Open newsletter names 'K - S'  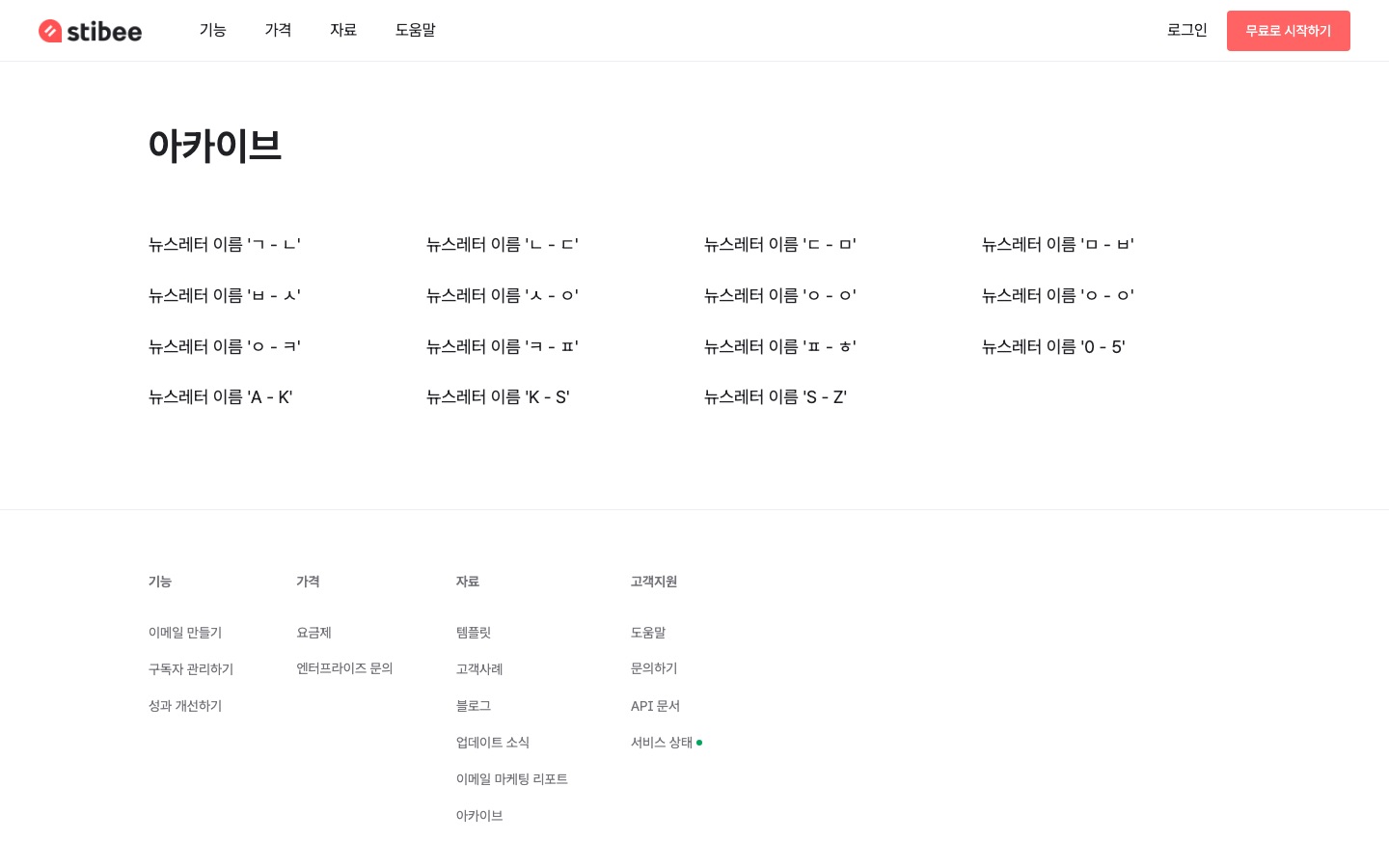tap(499, 397)
